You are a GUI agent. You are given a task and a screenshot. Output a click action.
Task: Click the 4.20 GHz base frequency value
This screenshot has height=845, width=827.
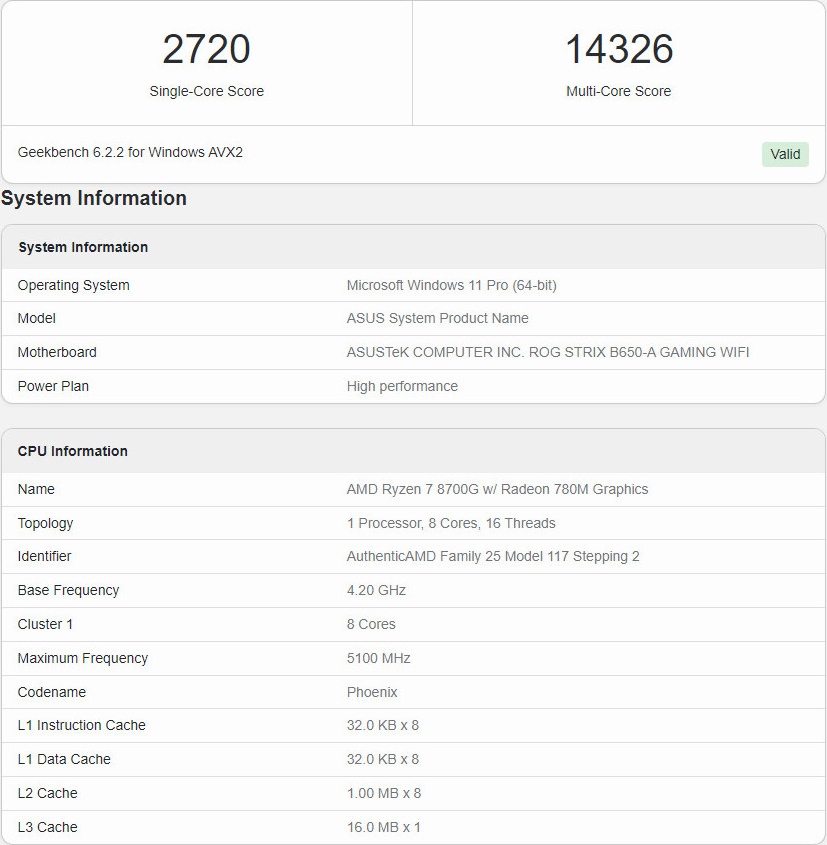(x=376, y=590)
